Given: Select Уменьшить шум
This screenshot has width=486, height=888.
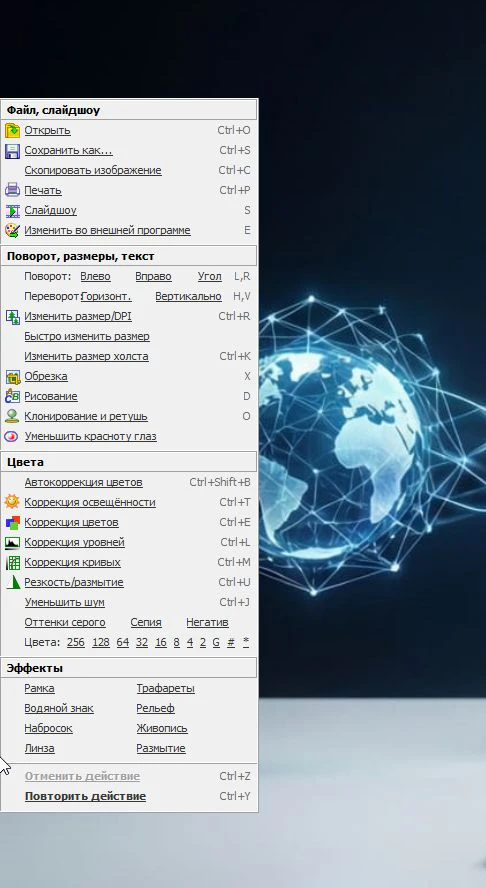Looking at the screenshot, I should pyautogui.click(x=65, y=603).
